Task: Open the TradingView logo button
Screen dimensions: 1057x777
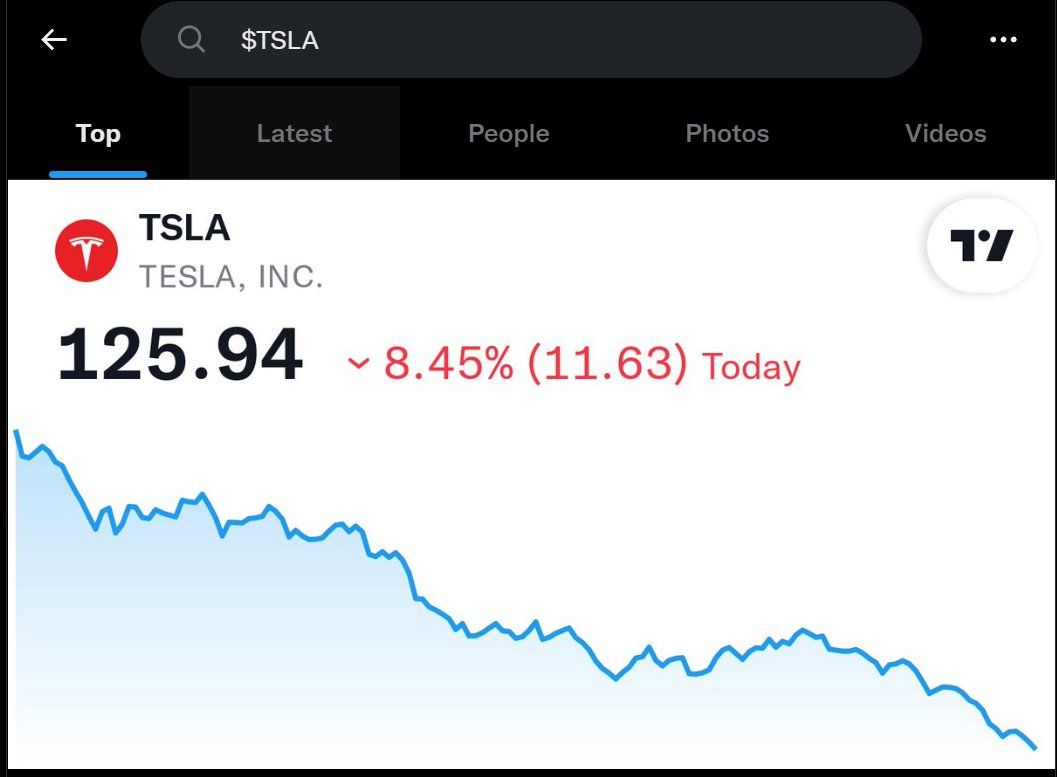Action: 981,246
